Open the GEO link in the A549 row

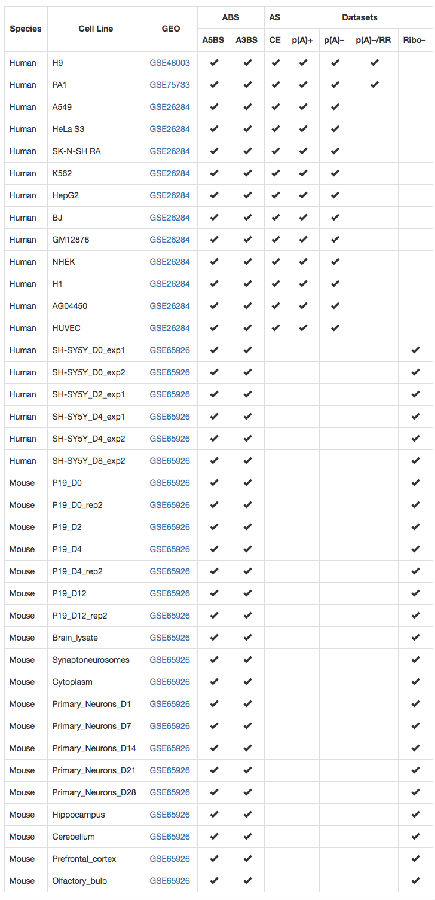[x=169, y=107]
